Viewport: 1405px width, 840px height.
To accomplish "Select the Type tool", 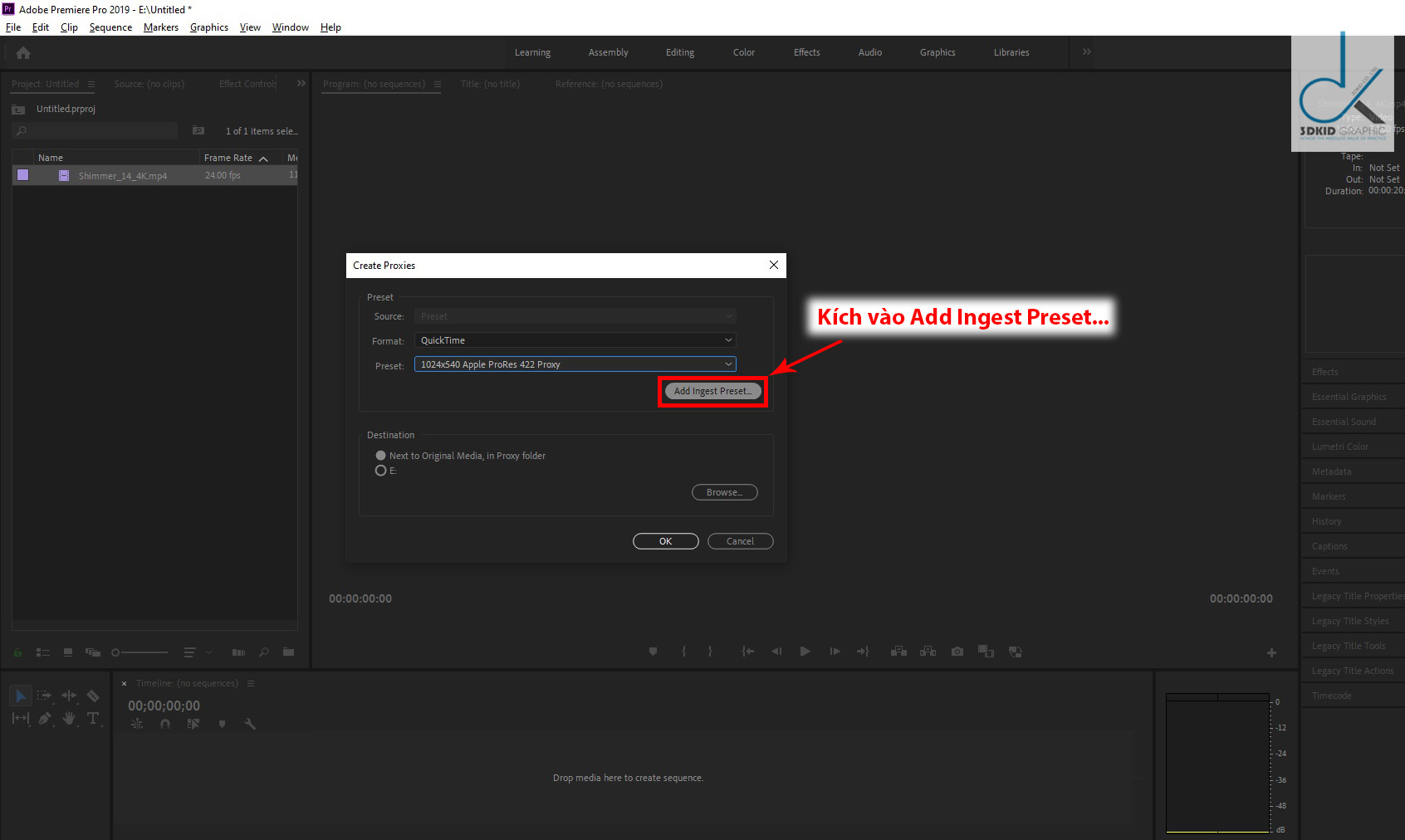I will tap(93, 718).
